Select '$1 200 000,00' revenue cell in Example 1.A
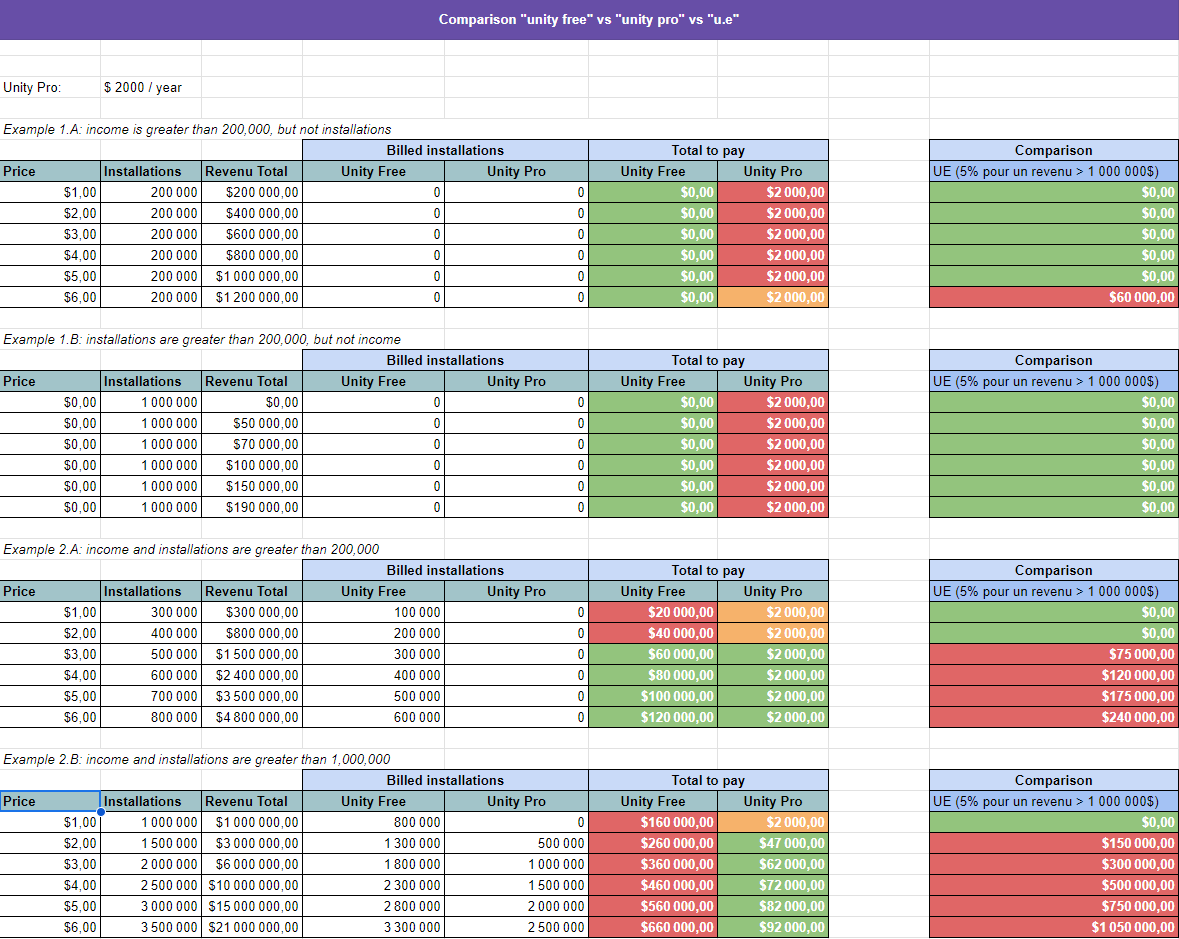The height and width of the screenshot is (939, 1179). pos(252,298)
